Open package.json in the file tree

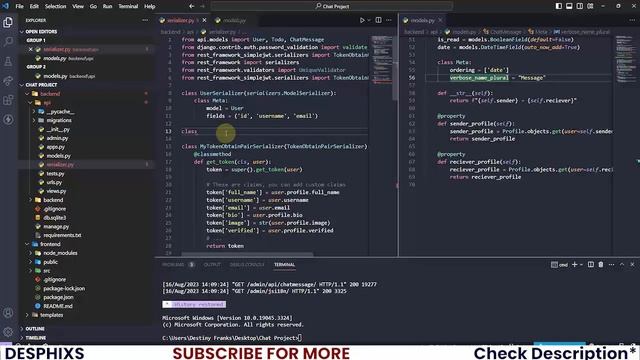pyautogui.click(x=58, y=297)
